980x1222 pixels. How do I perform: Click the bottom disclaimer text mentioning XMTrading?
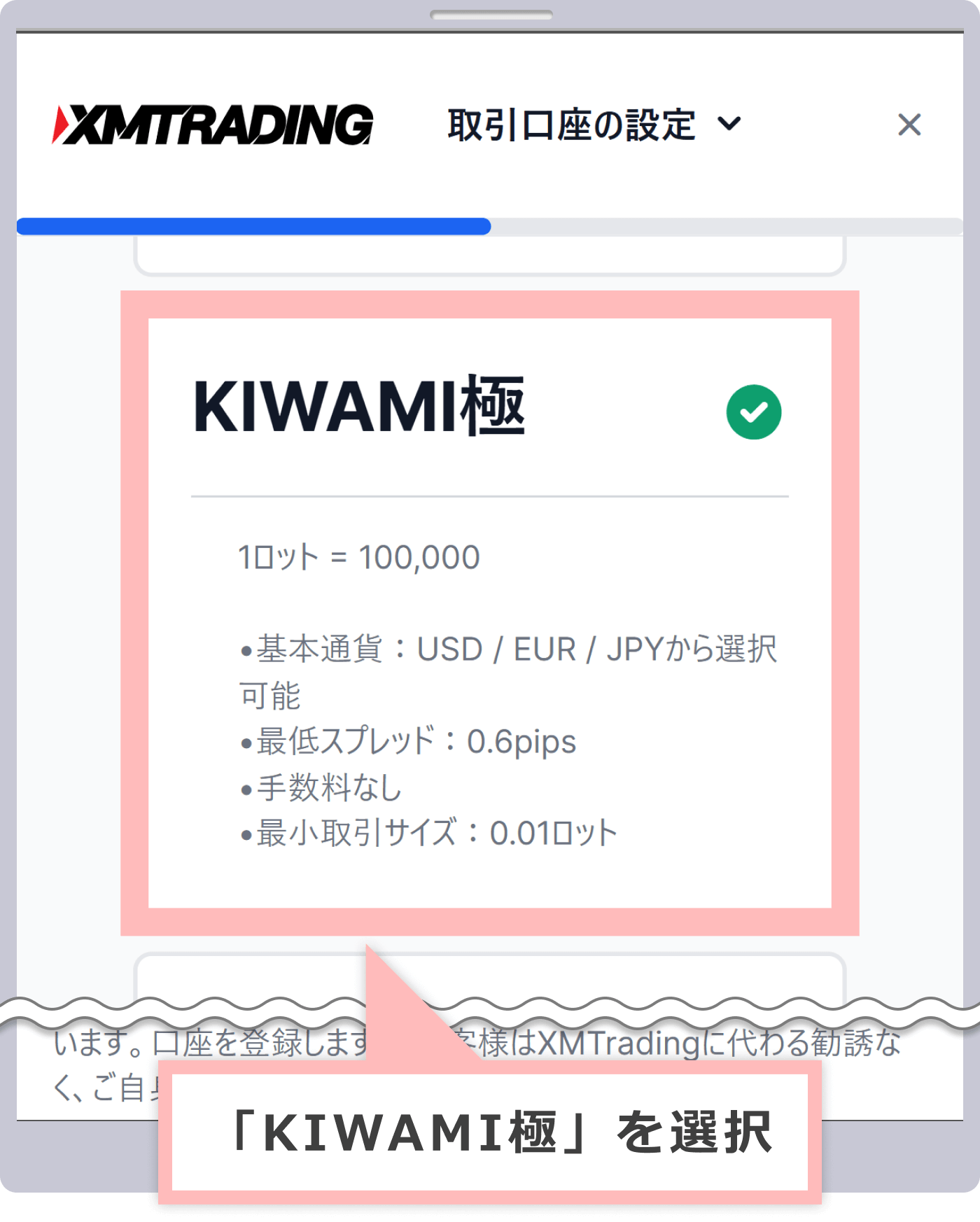(x=477, y=1065)
